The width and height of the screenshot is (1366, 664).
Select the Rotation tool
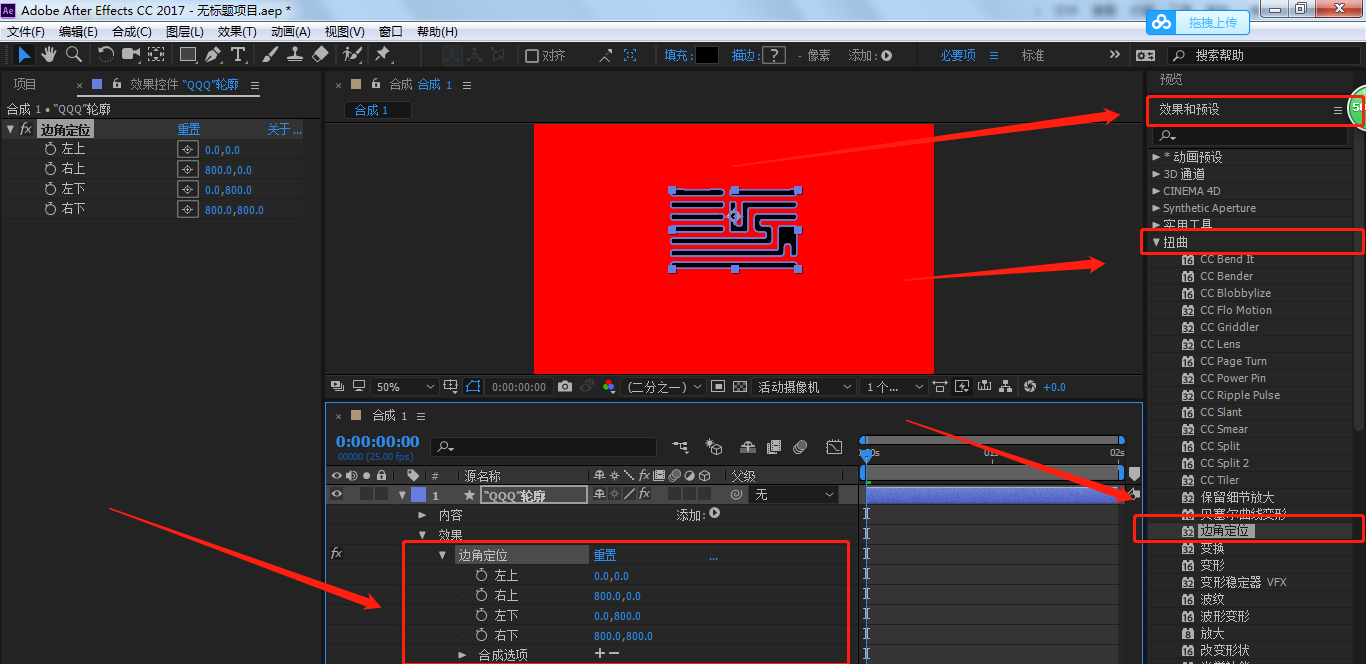click(x=106, y=55)
